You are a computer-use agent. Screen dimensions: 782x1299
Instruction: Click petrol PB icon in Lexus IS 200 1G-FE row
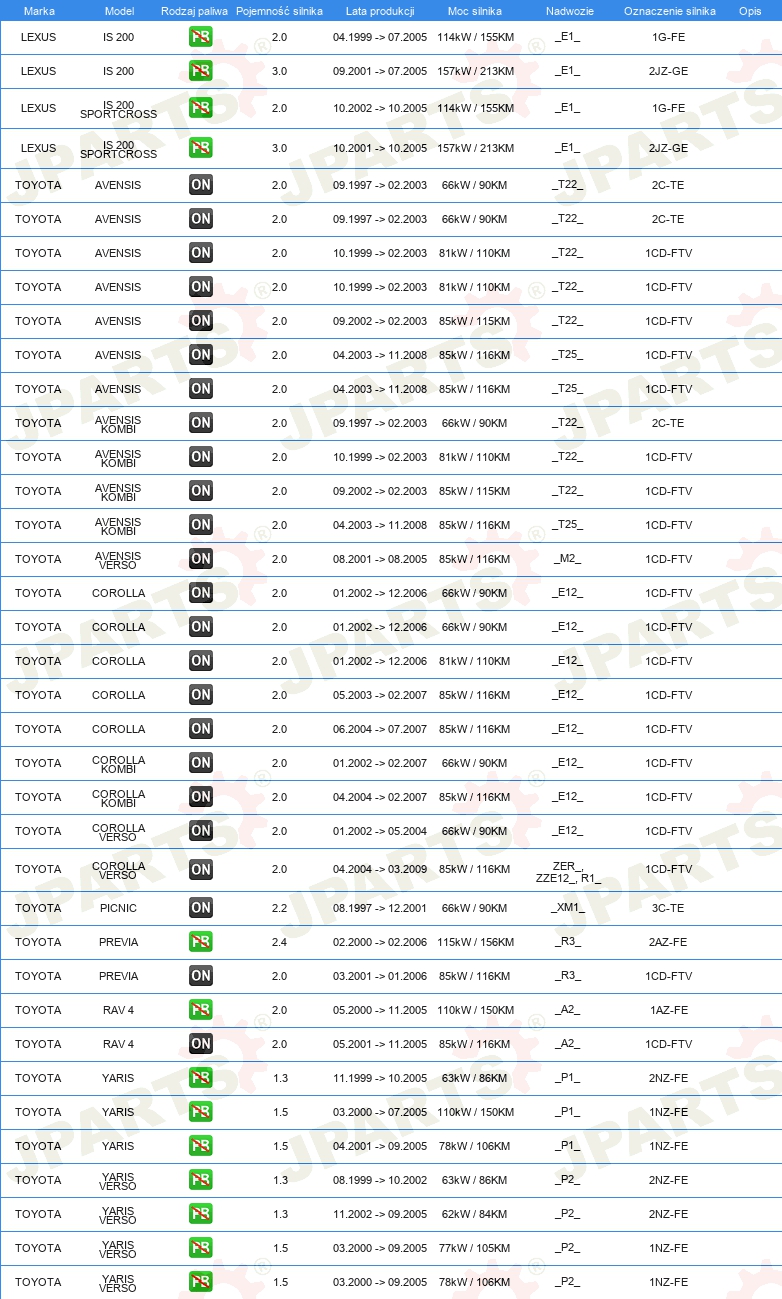coord(201,37)
